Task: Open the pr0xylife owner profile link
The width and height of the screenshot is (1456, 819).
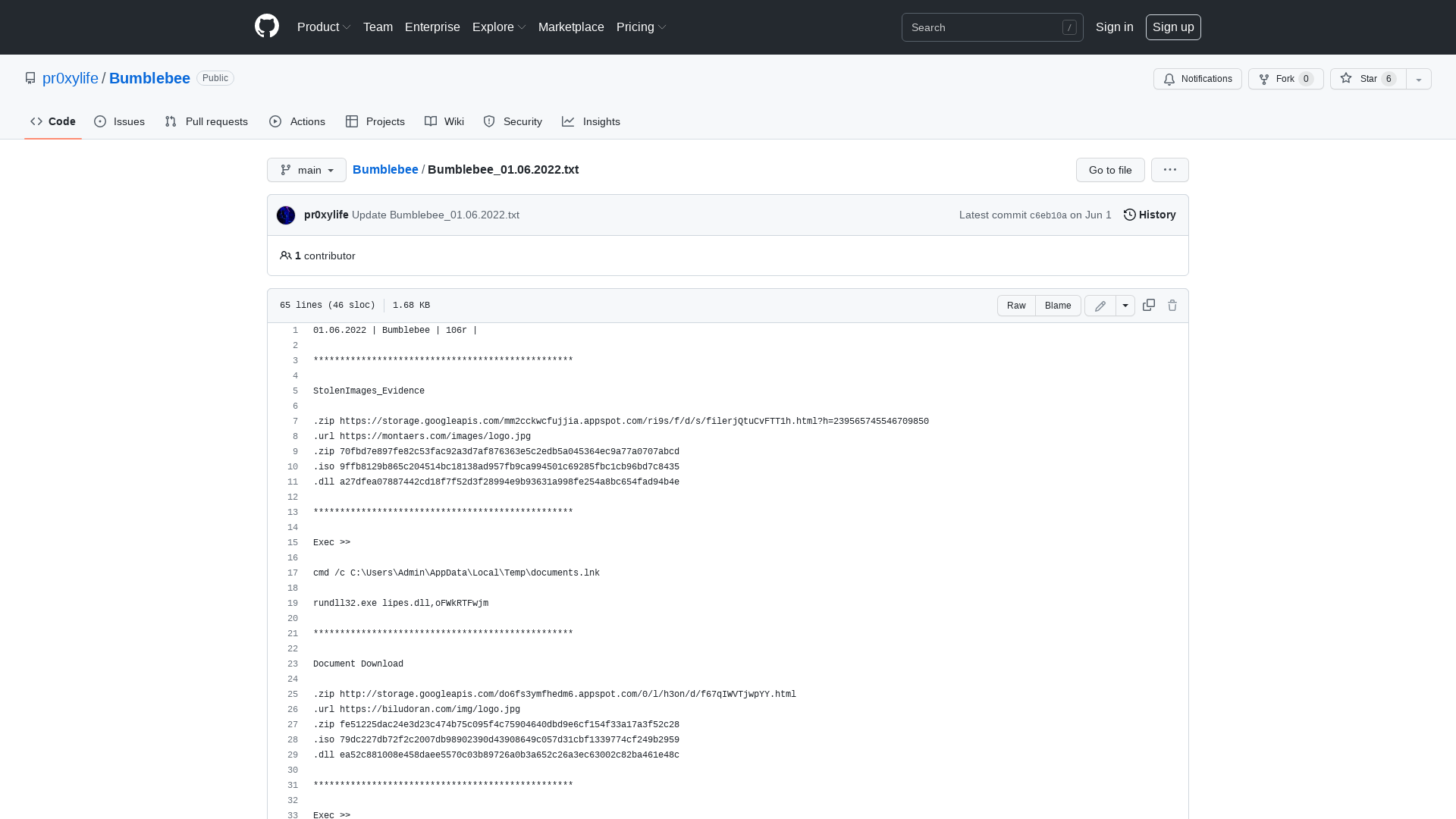Action: point(71,78)
